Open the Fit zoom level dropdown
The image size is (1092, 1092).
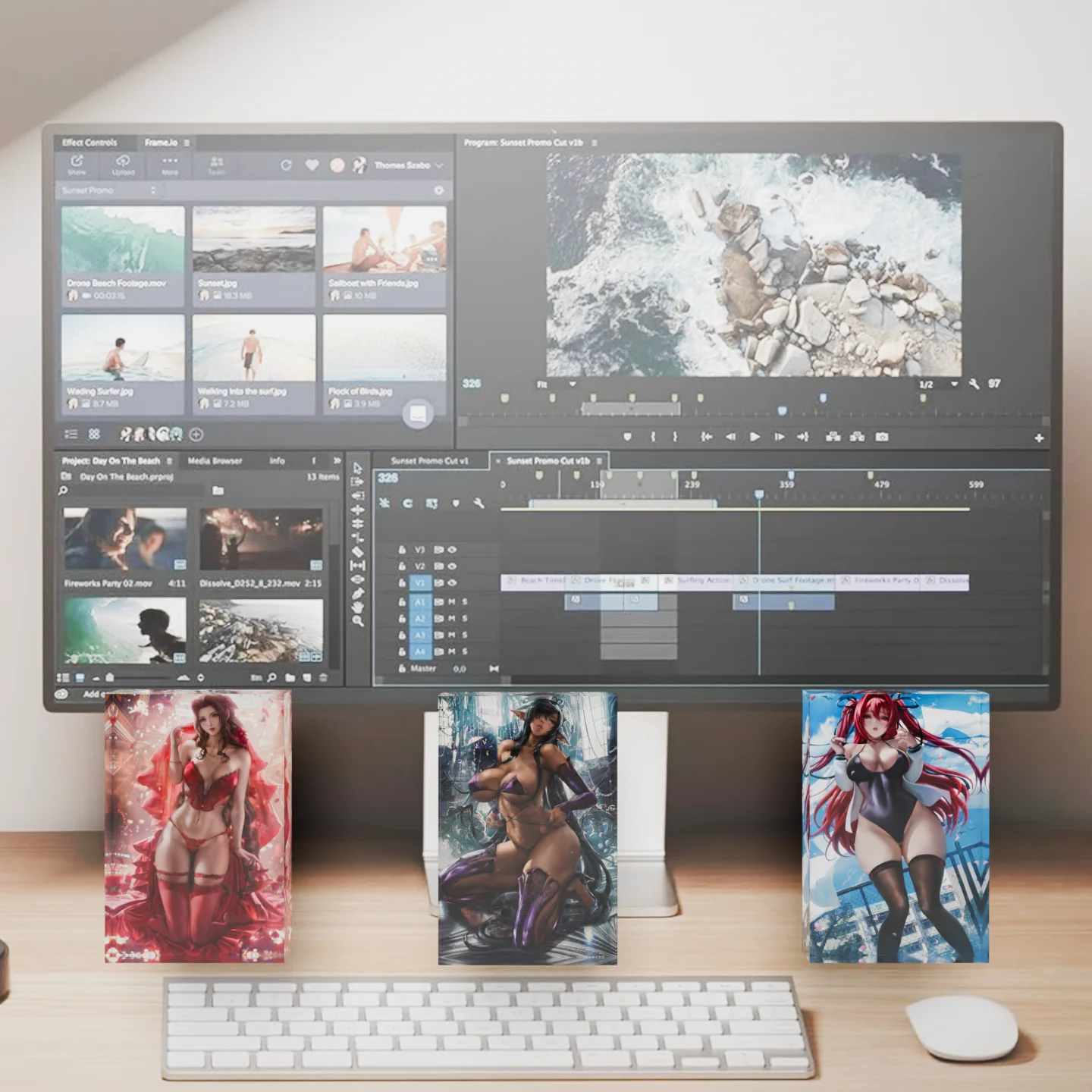tap(556, 384)
